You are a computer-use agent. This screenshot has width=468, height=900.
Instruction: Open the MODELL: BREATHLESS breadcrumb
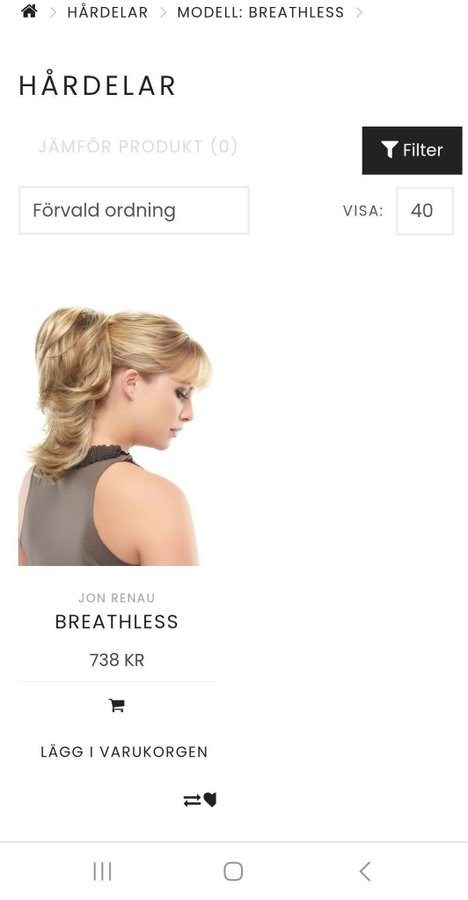pos(260,12)
